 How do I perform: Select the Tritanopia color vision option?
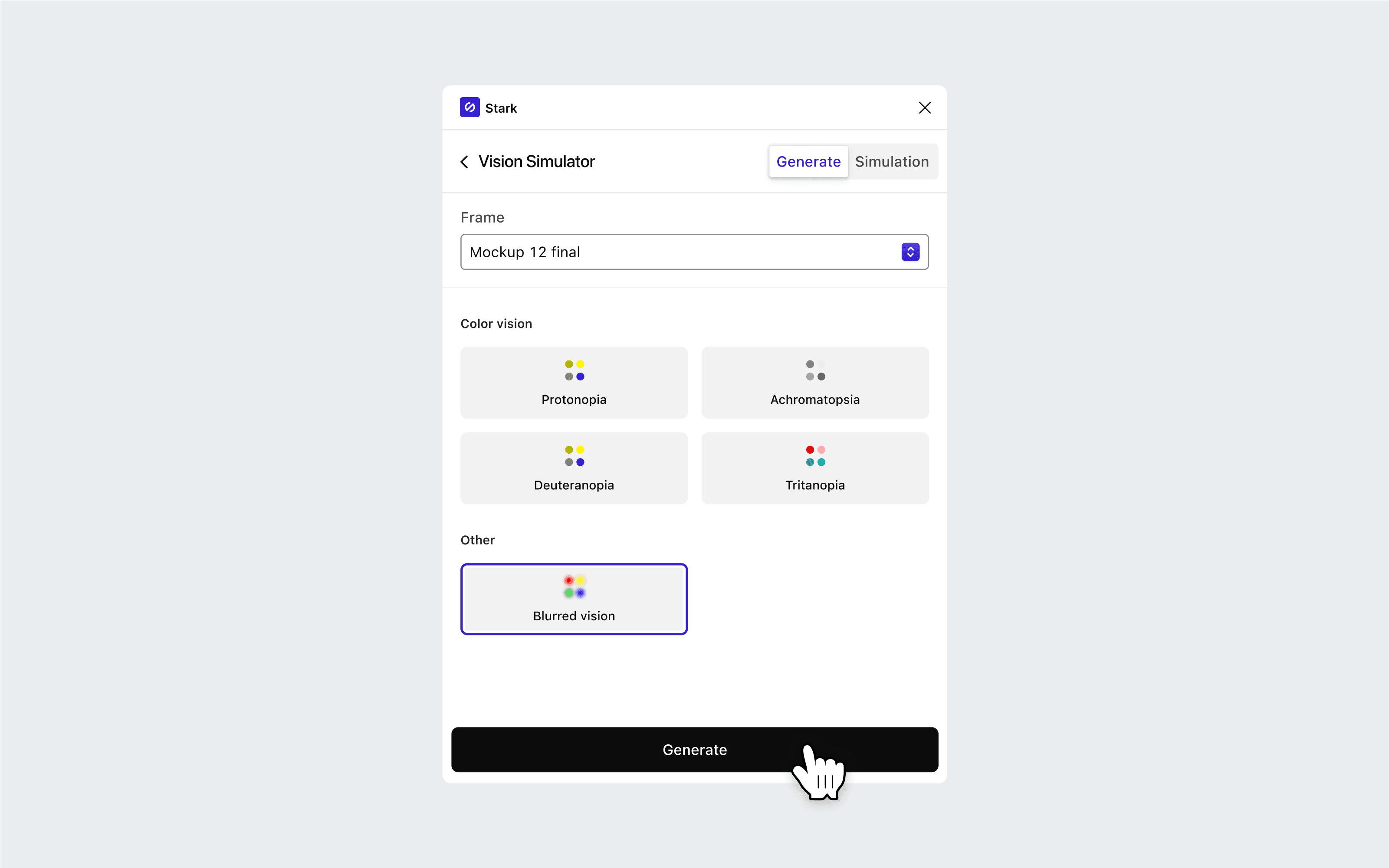pos(814,467)
